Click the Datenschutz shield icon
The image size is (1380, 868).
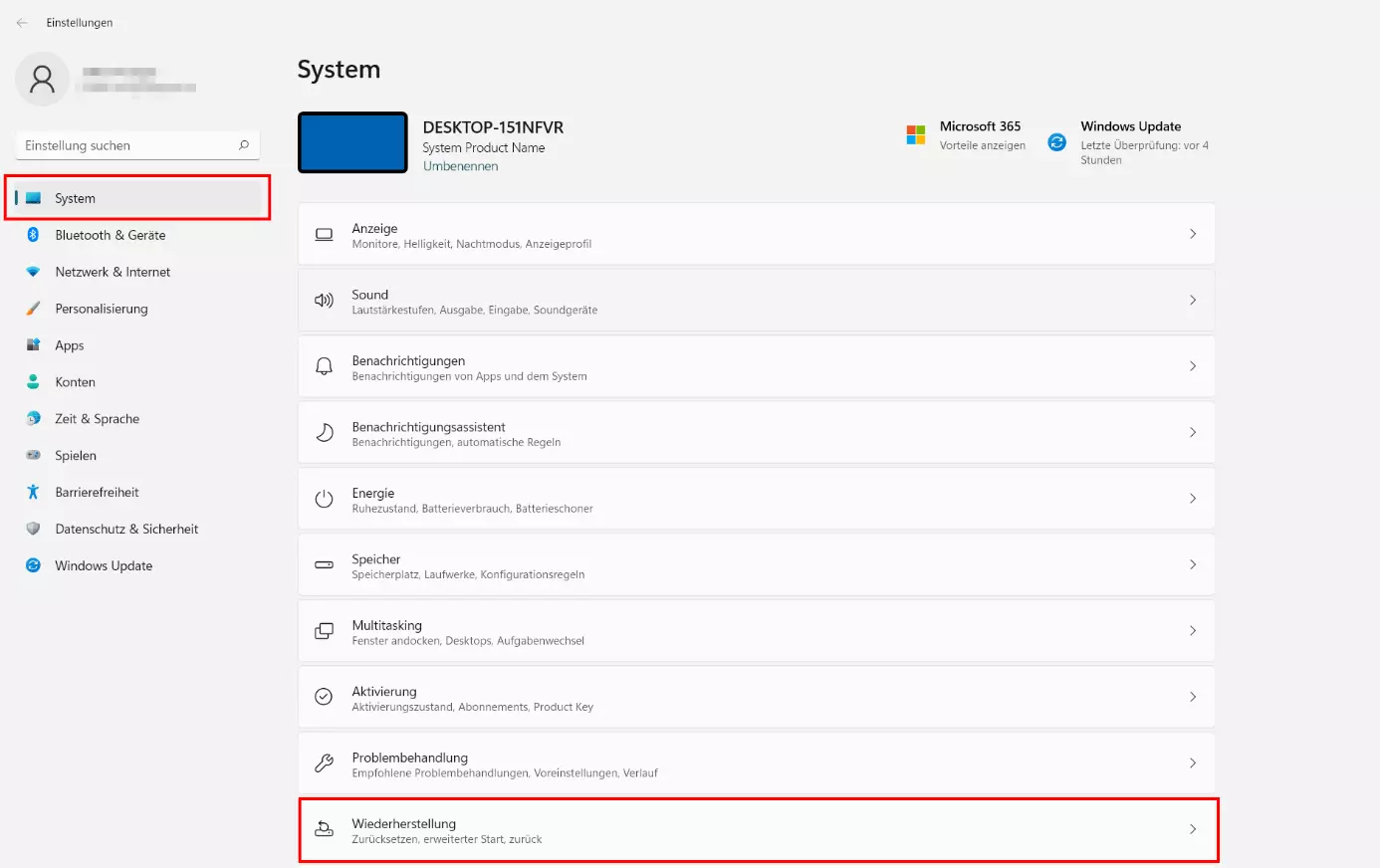click(x=33, y=529)
